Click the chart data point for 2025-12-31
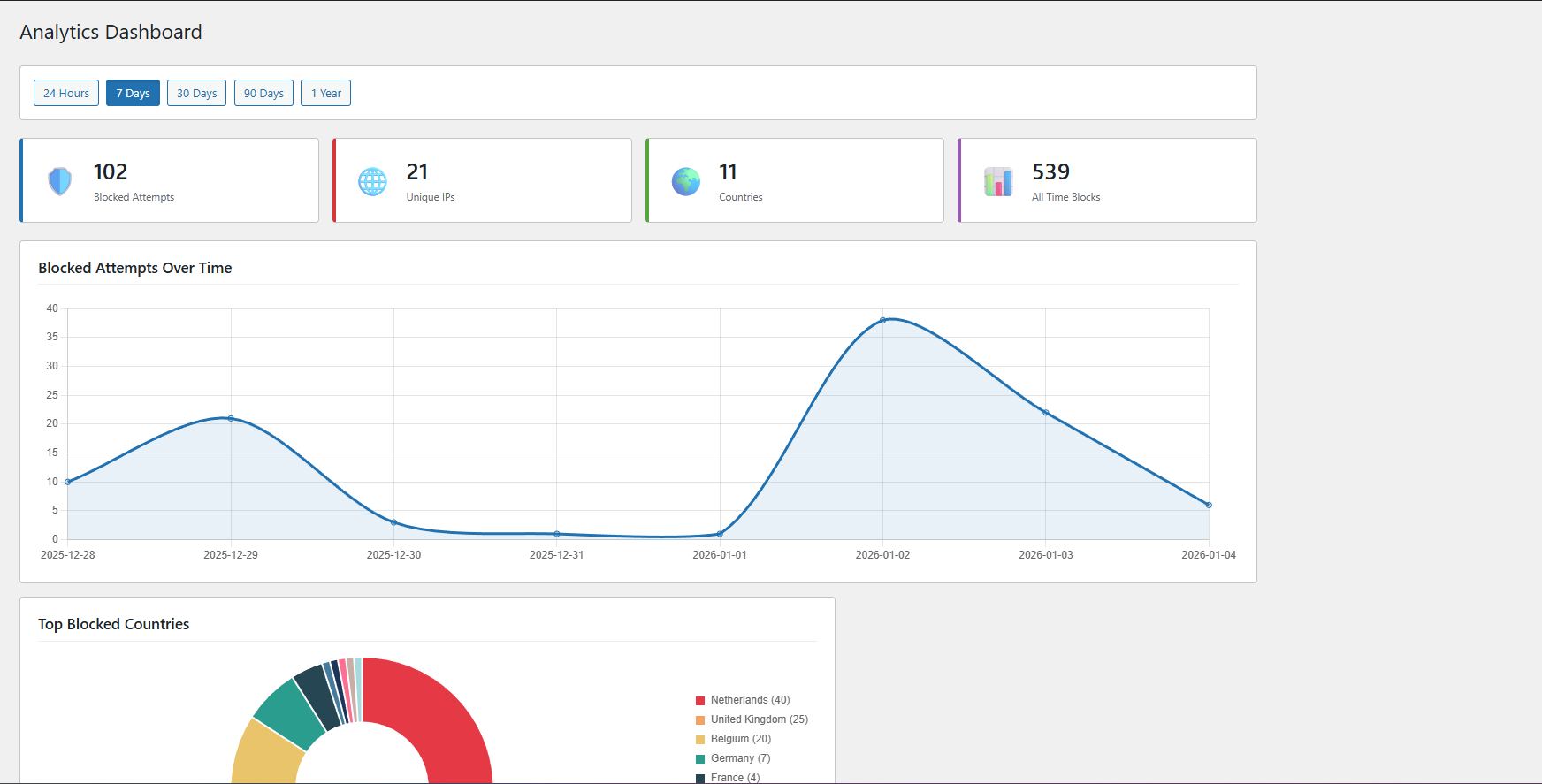Screen dimensions: 1542x784 click(557, 534)
